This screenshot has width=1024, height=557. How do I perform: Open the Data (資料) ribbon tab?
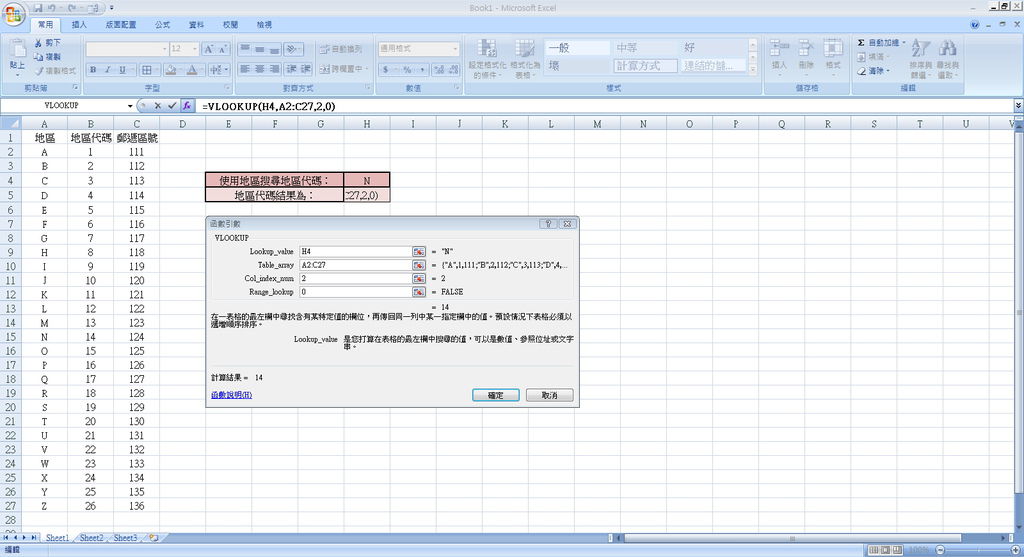click(x=197, y=25)
